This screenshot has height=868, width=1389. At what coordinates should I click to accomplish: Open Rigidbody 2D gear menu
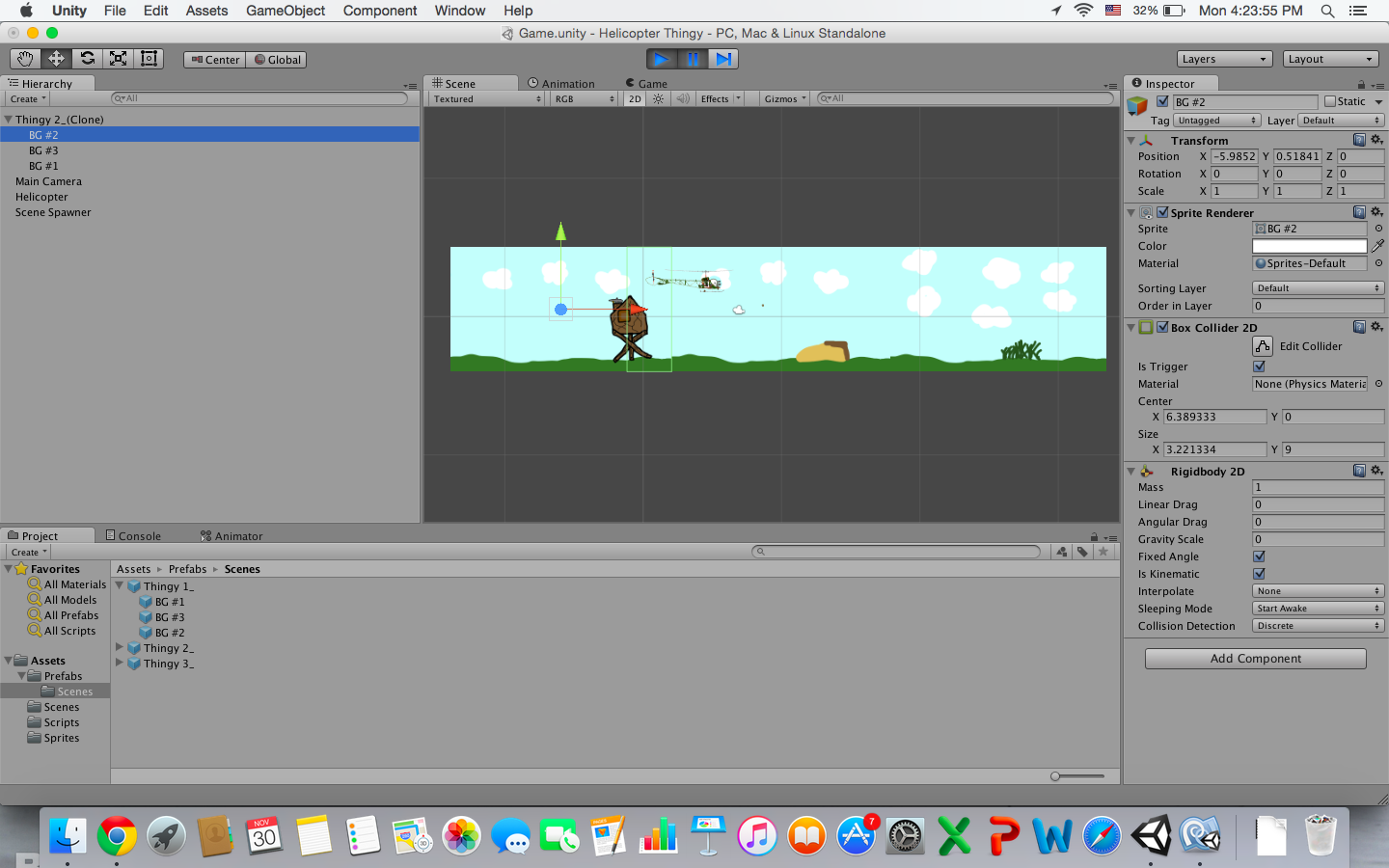coord(1376,471)
